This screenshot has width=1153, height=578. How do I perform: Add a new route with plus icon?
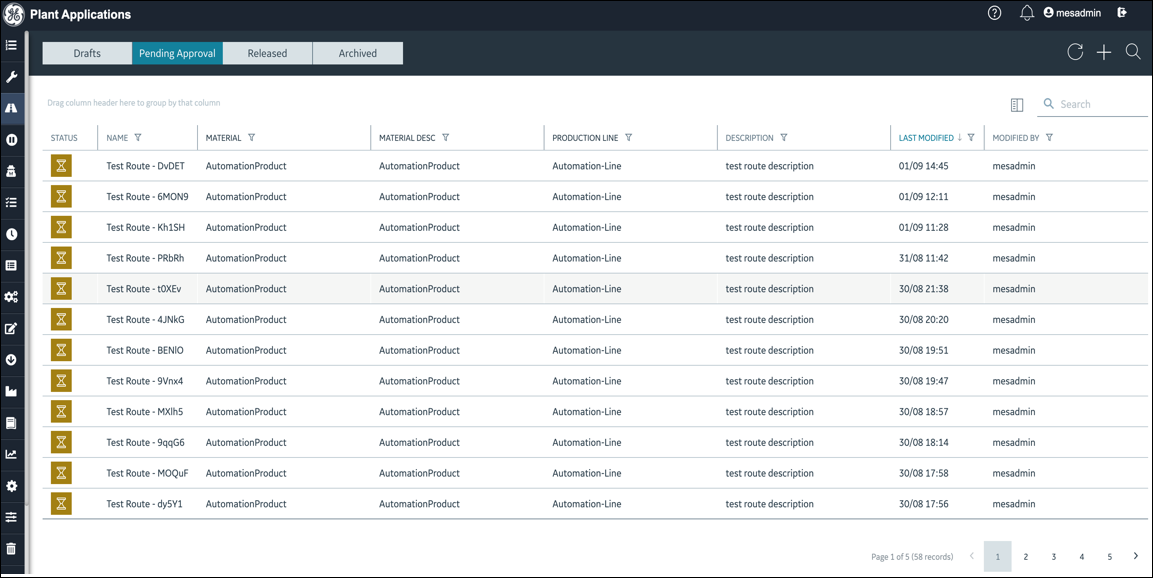click(1104, 51)
